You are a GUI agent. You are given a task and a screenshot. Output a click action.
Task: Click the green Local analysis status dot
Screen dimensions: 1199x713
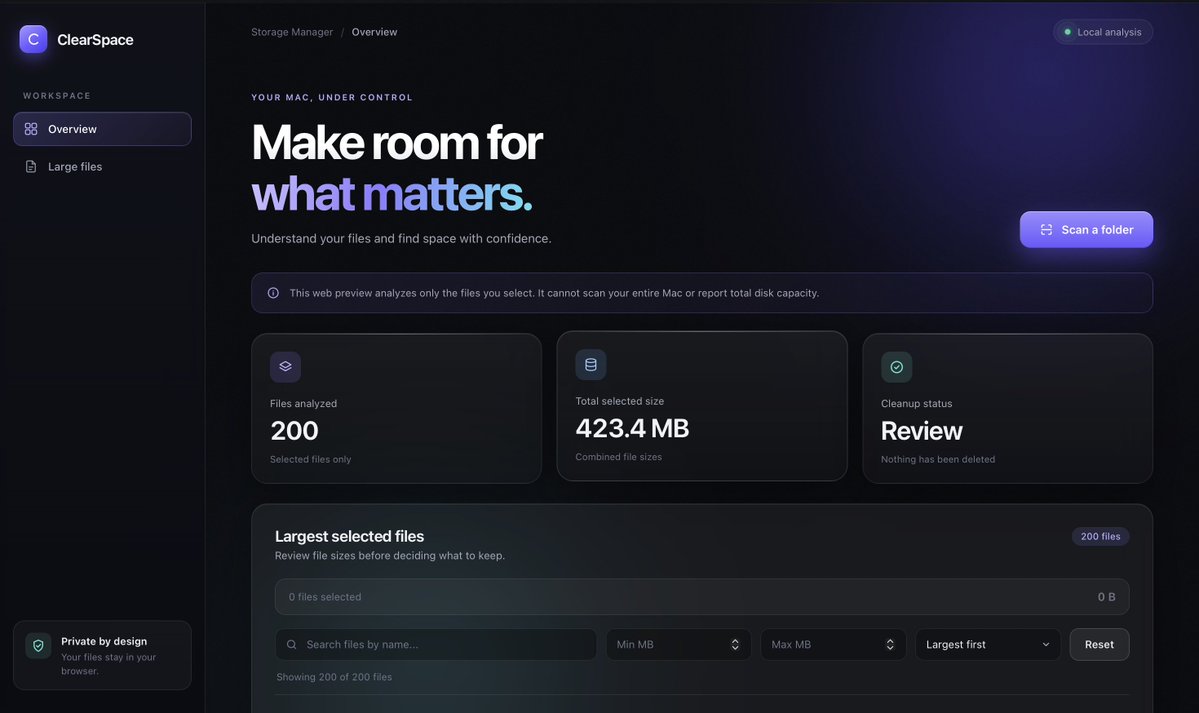(1067, 32)
